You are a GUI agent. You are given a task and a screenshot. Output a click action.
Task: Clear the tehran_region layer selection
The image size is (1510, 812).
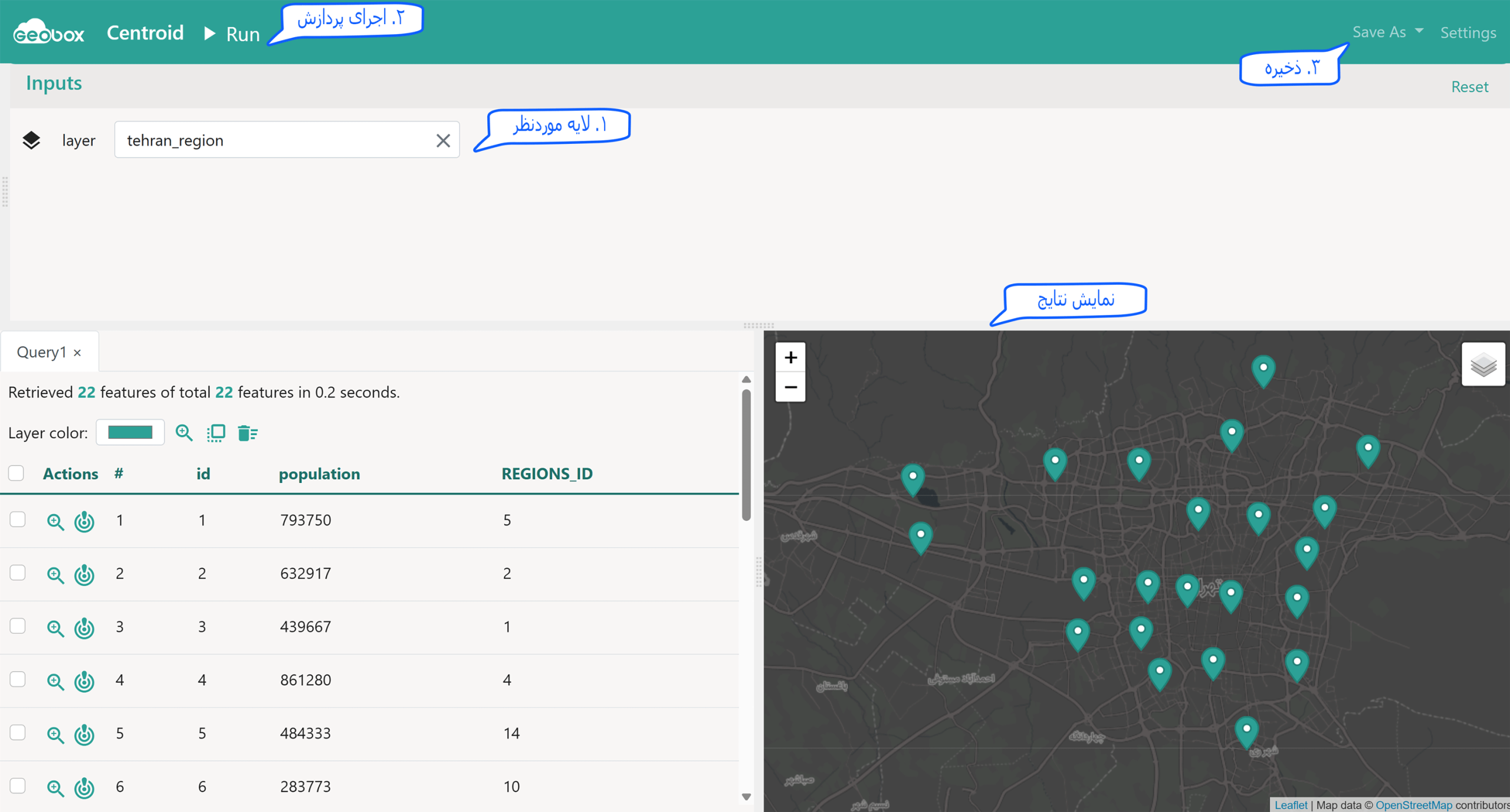(443, 140)
